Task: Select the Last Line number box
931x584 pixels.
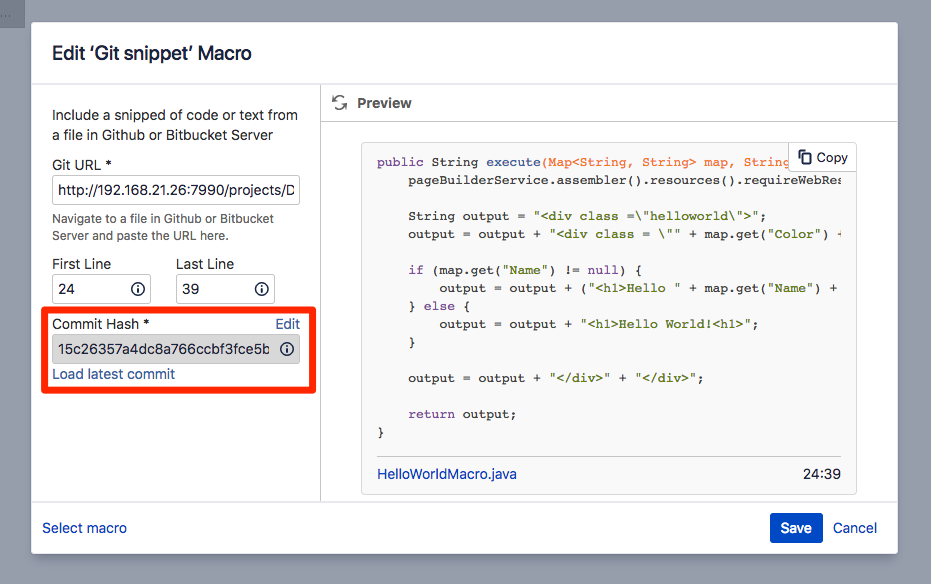Action: 213,289
